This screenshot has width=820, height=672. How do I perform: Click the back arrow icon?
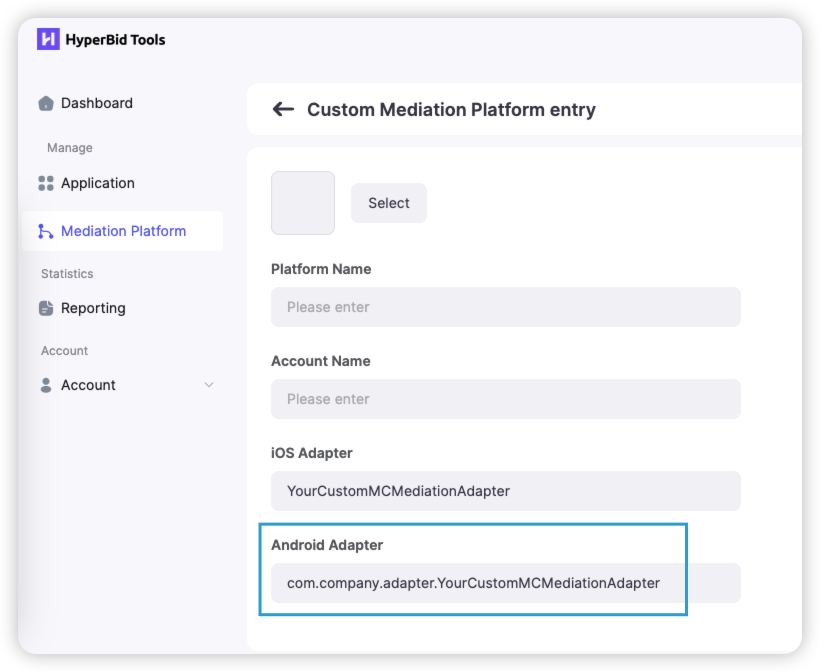[283, 110]
